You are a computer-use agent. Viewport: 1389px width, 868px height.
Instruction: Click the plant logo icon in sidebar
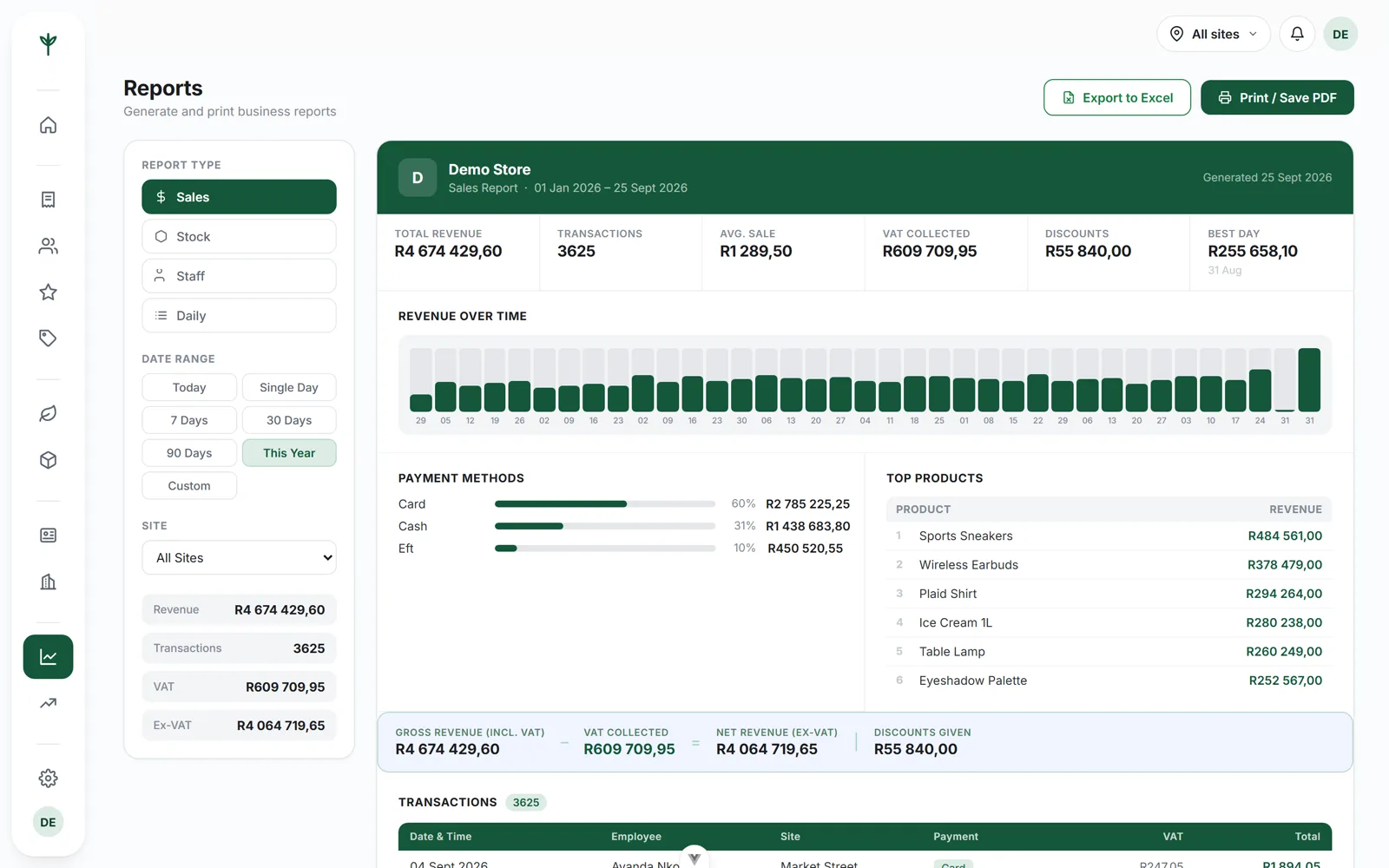48,43
